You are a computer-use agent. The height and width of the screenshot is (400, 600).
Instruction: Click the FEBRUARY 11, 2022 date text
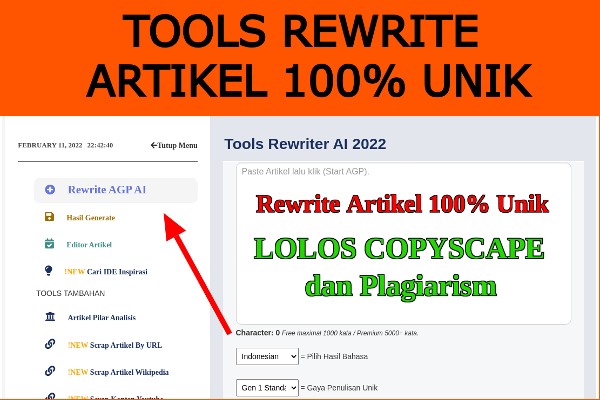click(50, 145)
